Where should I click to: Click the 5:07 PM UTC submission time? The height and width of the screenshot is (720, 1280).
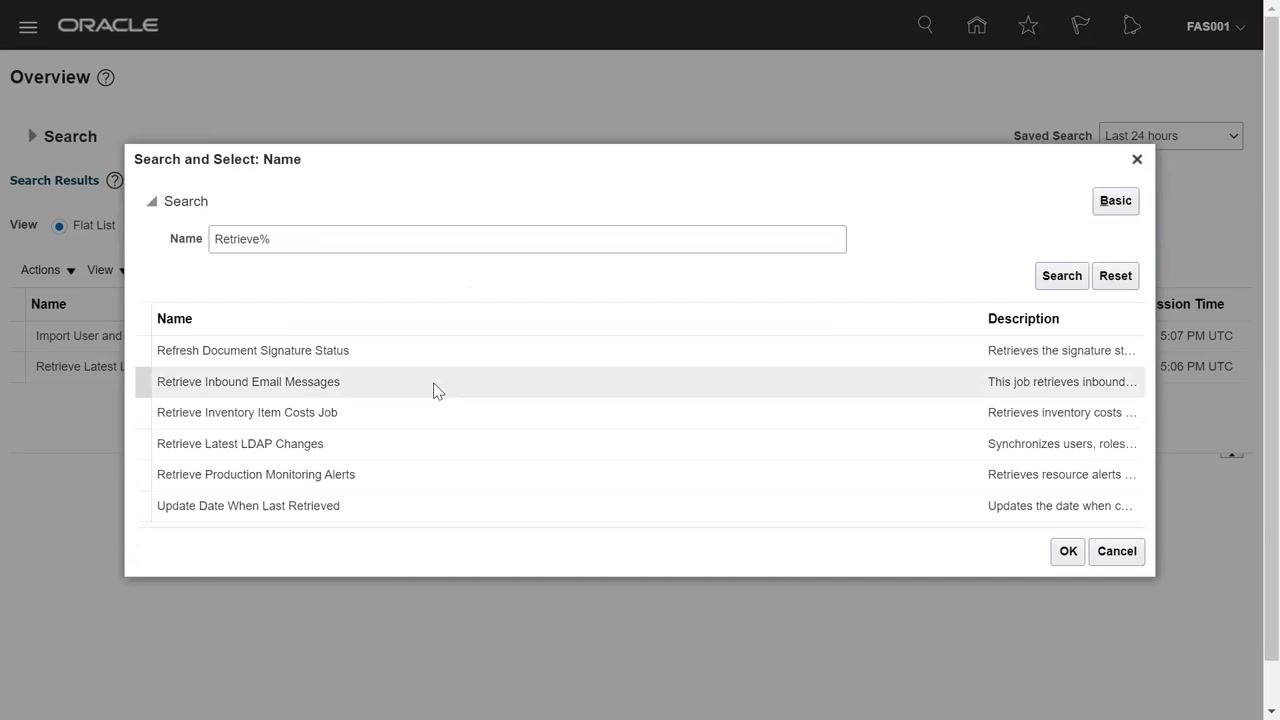coord(1196,336)
